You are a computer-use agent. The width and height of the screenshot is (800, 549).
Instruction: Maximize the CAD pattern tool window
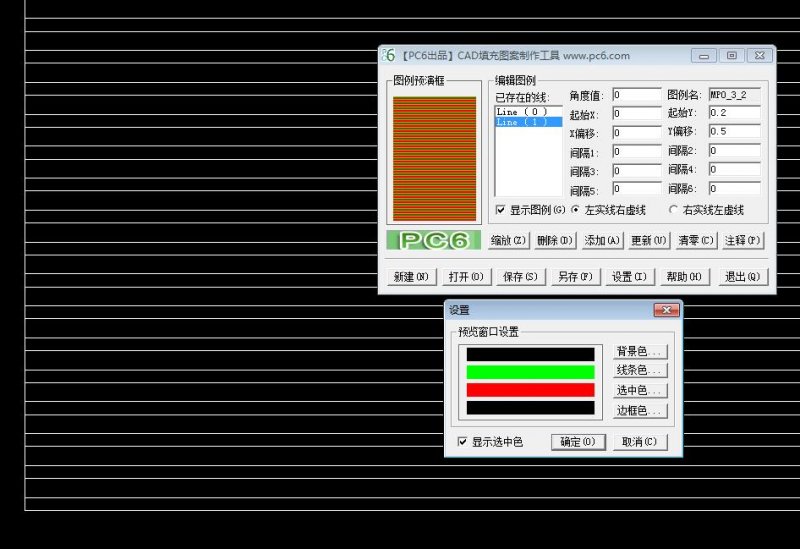pos(732,56)
